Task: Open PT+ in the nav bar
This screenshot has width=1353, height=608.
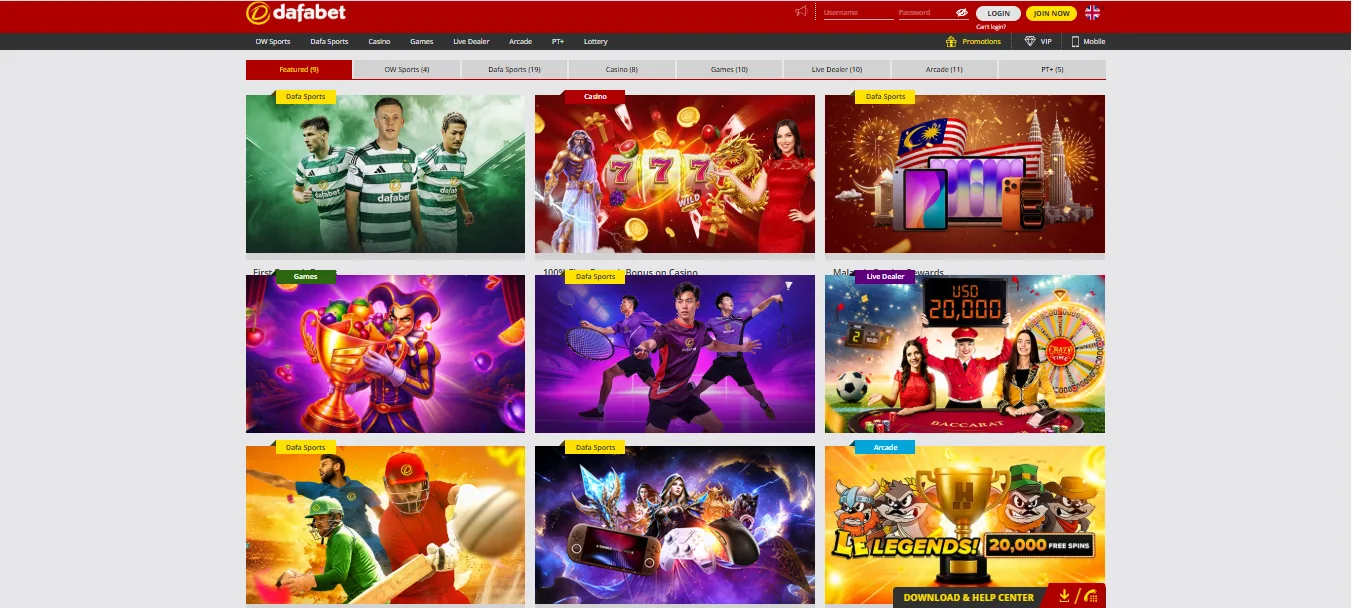Action: click(558, 41)
